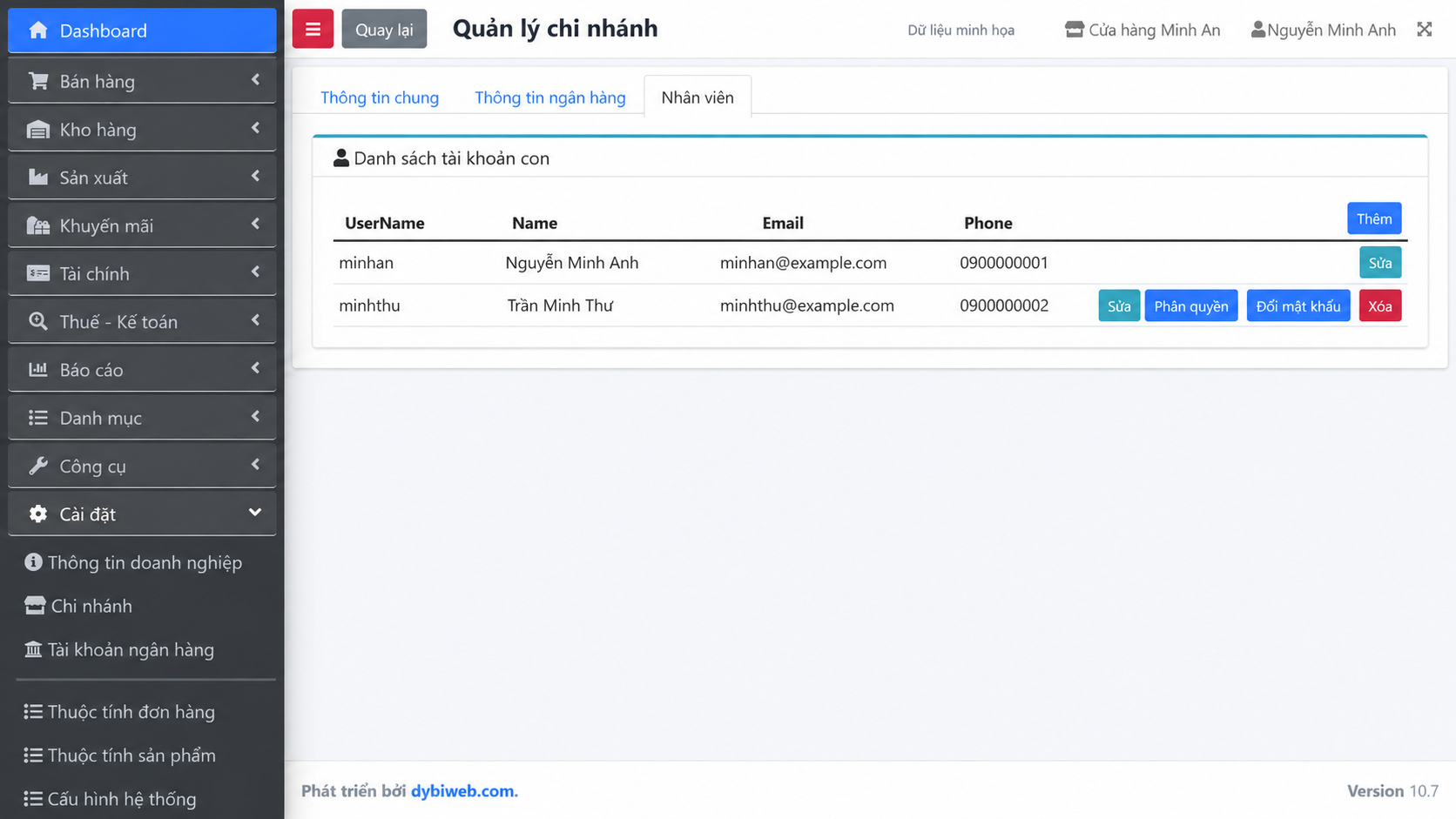Viewport: 1456px width, 819px height.
Task: Click the user icon beside Nguyễn Minh Anh
Action: click(x=1258, y=30)
